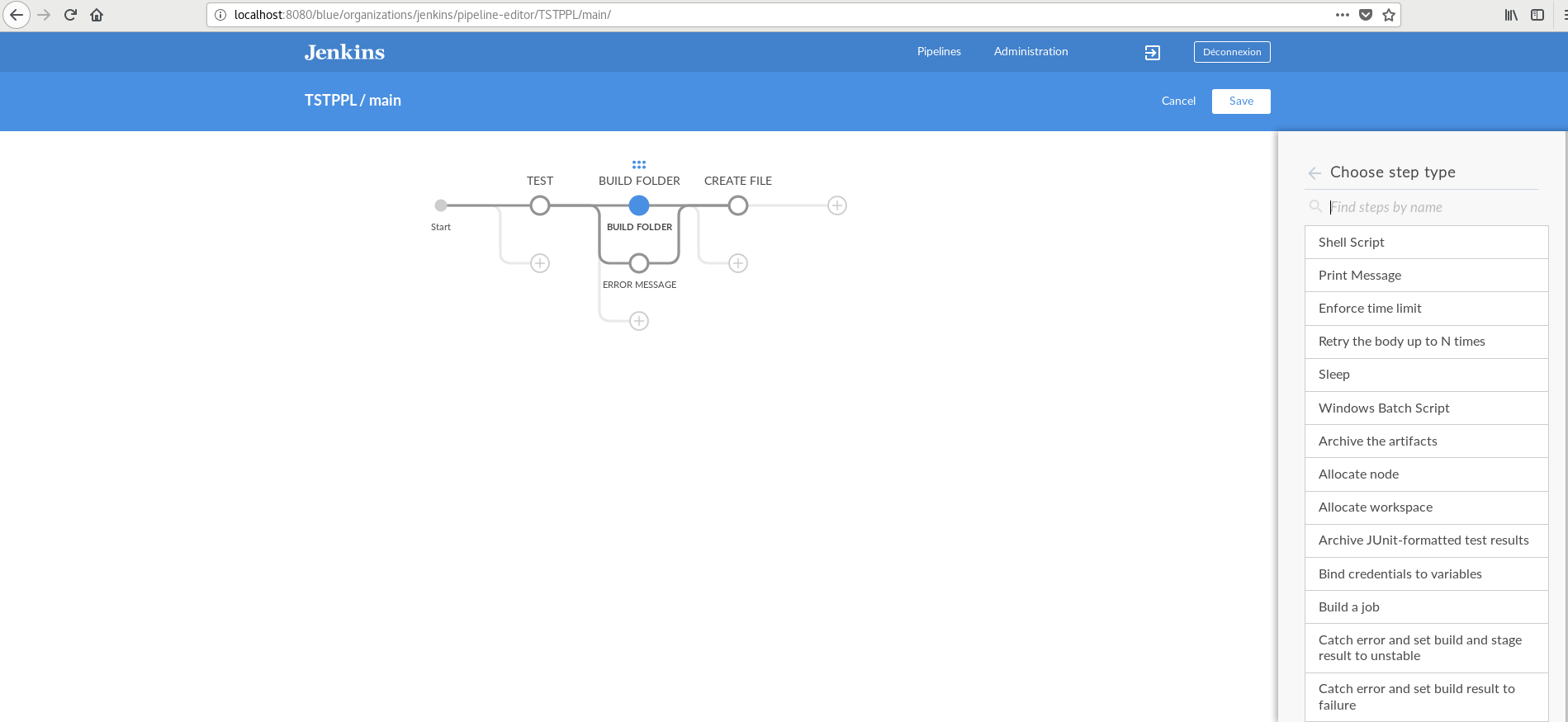The width and height of the screenshot is (1568, 722).
Task: Focus the Find steps by name field
Action: tap(1433, 207)
